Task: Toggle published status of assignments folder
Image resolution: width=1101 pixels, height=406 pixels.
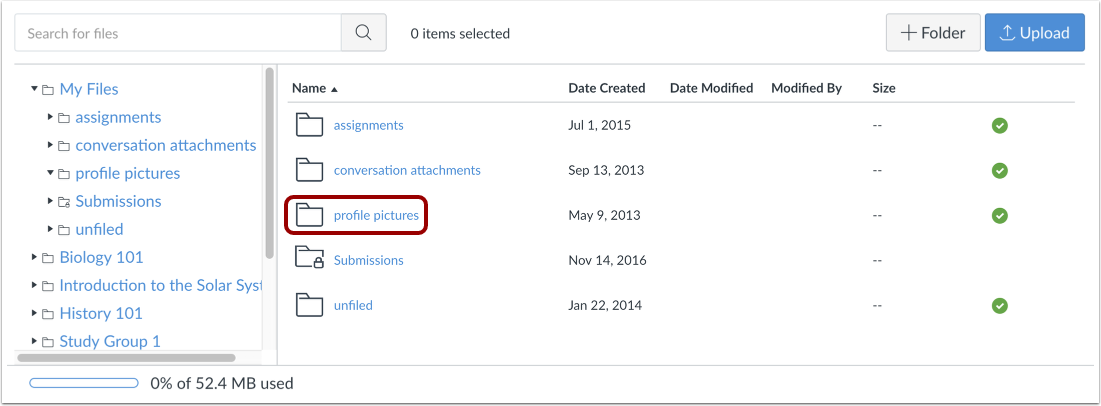Action: click(x=999, y=126)
